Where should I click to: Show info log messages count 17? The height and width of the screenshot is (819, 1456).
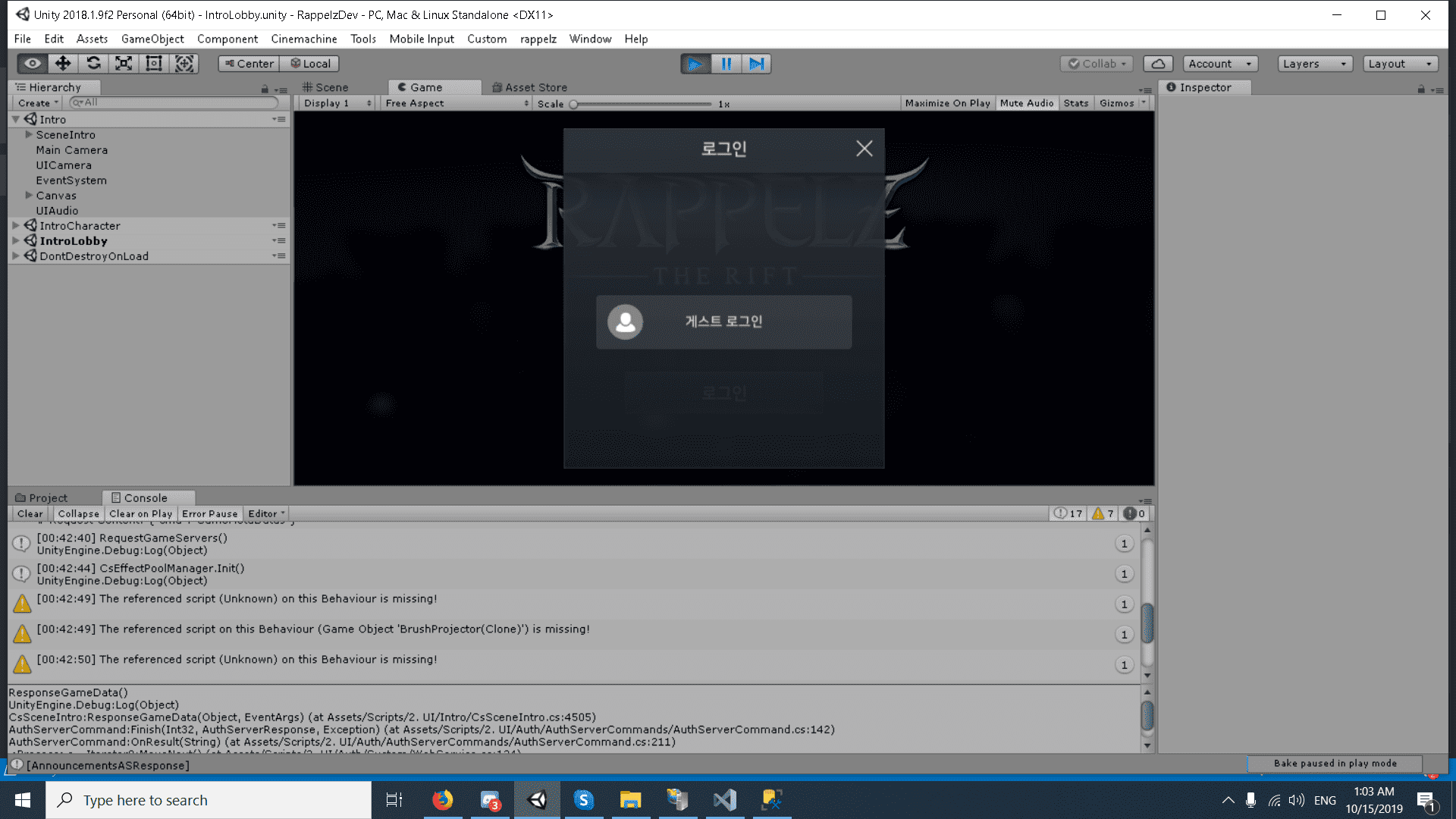pos(1068,513)
